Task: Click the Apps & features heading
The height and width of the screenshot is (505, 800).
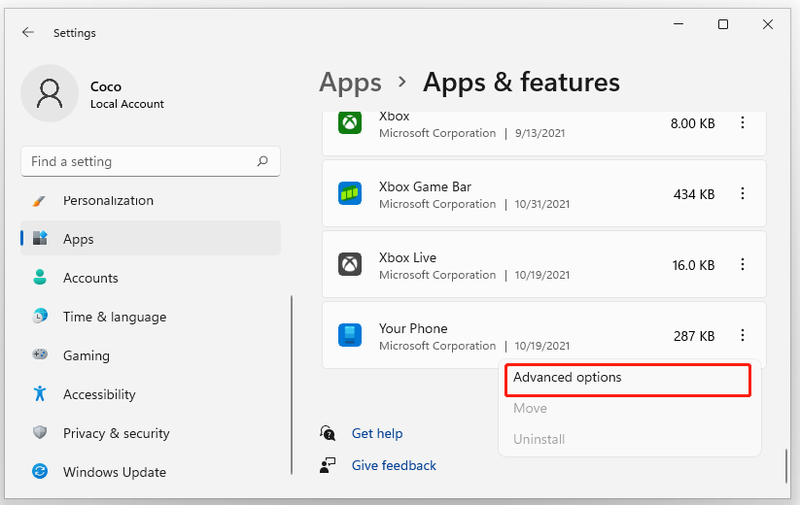Action: coord(521,83)
